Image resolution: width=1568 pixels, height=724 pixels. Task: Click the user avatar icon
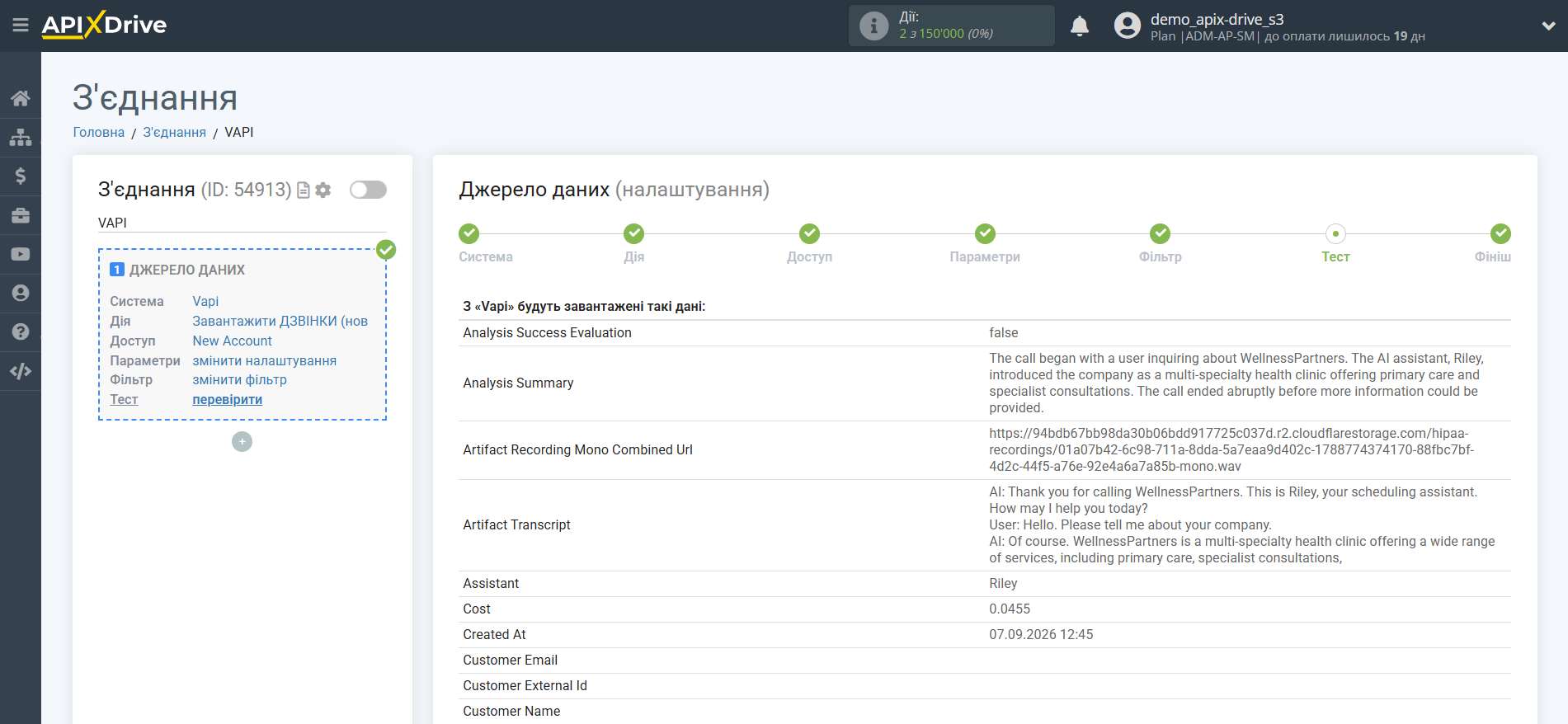tap(1127, 26)
